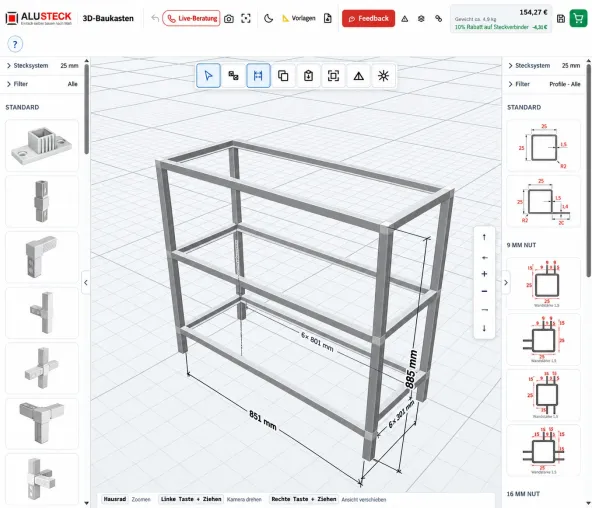The height and width of the screenshot is (508, 592).
Task: Select the straight connector thumbnail
Action: (42, 201)
